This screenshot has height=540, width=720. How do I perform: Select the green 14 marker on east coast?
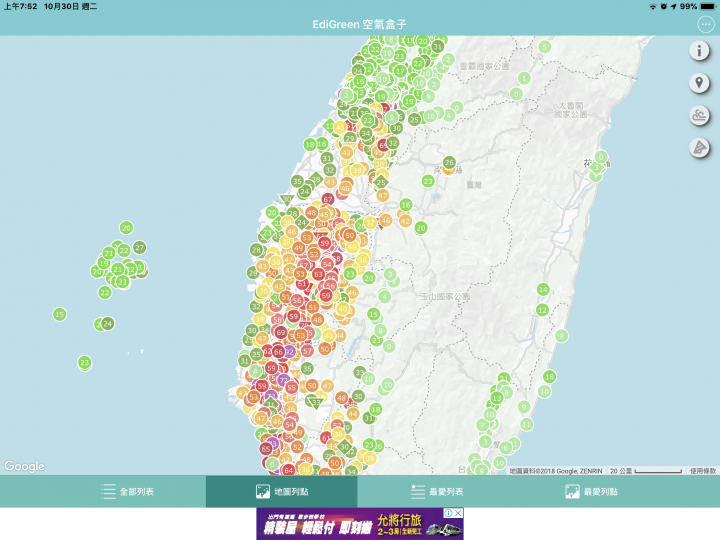point(543,289)
